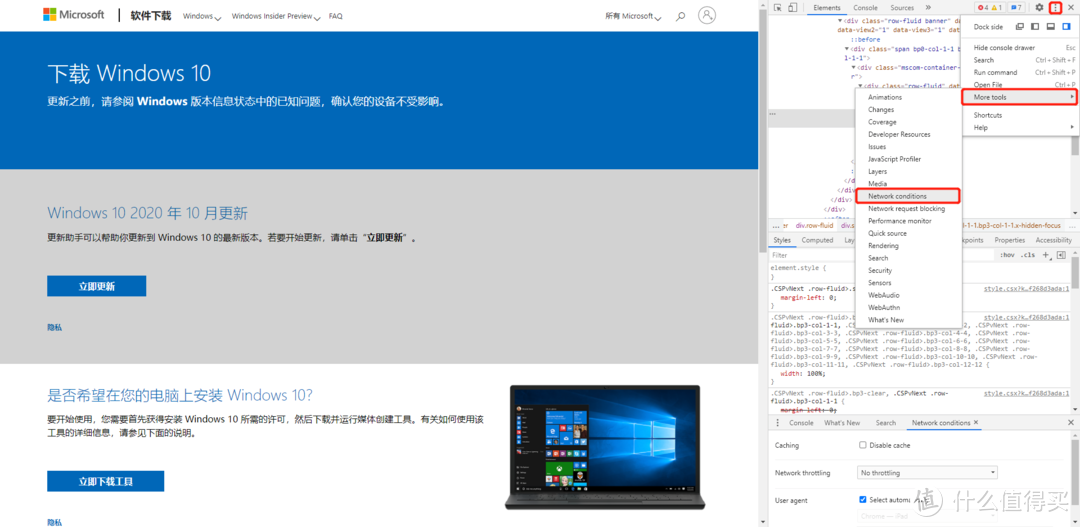Undock DevTools into separate window
1080x527 pixels.
pos(1020,27)
